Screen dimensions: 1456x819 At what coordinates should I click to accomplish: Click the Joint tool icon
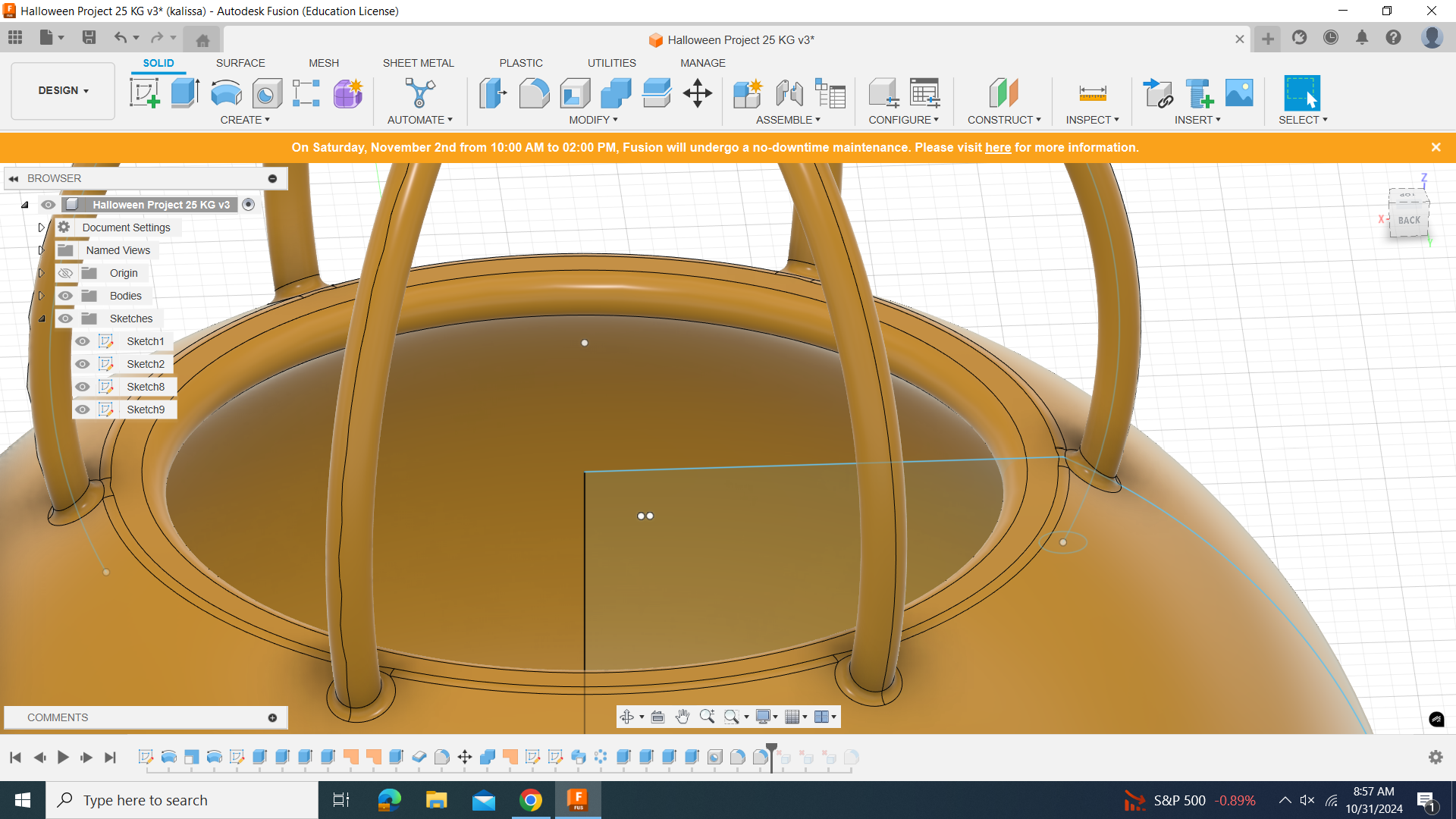[x=789, y=93]
